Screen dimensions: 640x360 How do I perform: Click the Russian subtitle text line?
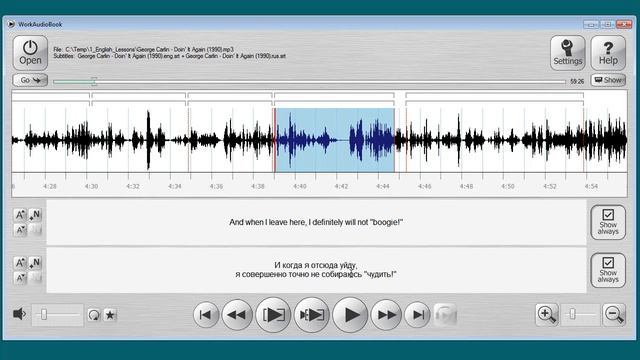(x=316, y=270)
